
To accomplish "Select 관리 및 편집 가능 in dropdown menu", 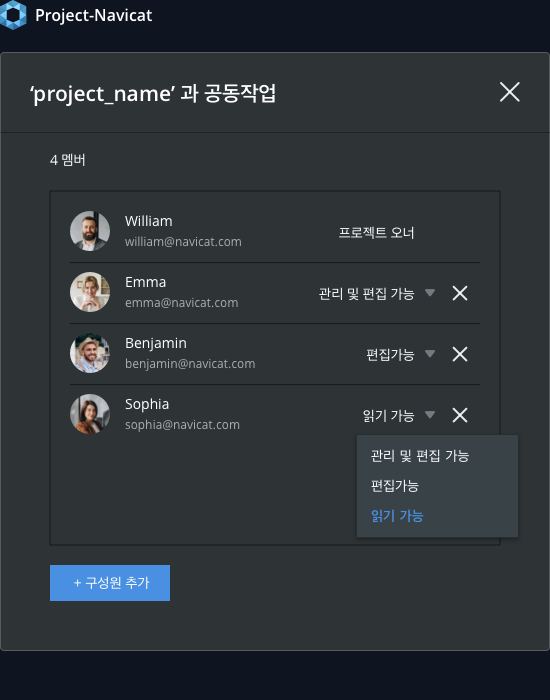I will 420,456.
